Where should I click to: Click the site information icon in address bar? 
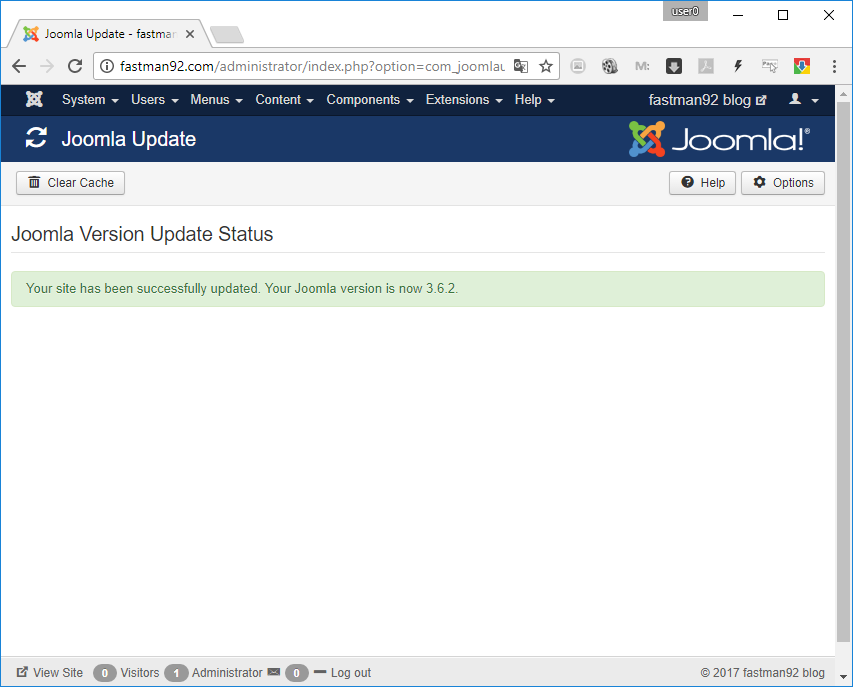point(107,66)
